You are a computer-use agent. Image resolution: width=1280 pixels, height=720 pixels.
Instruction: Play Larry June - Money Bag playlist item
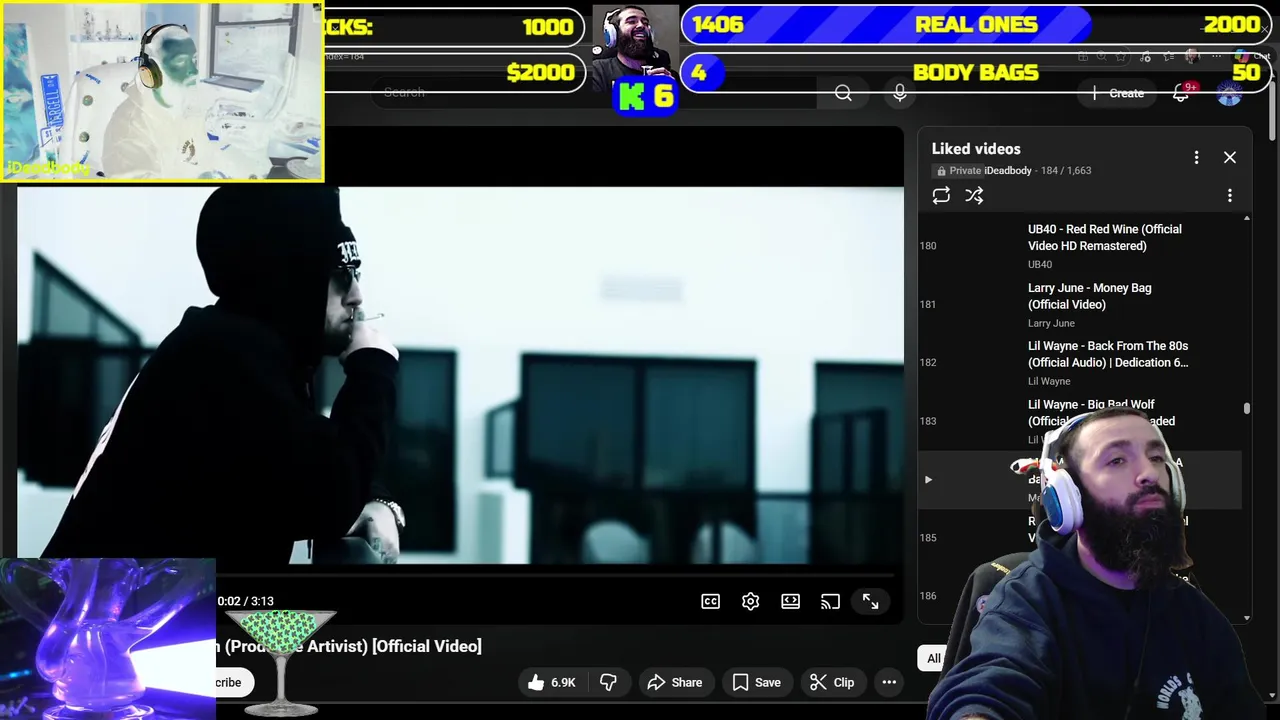click(1080, 304)
